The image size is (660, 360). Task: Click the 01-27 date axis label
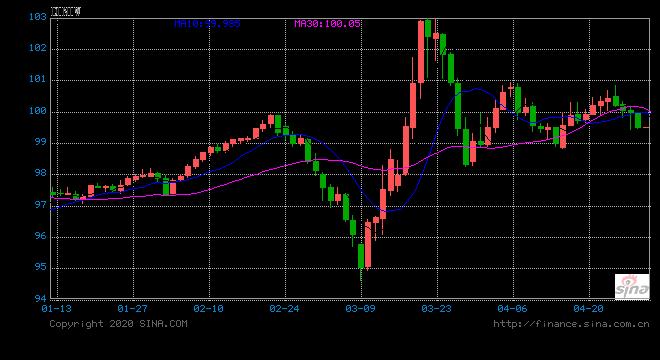(x=132, y=309)
